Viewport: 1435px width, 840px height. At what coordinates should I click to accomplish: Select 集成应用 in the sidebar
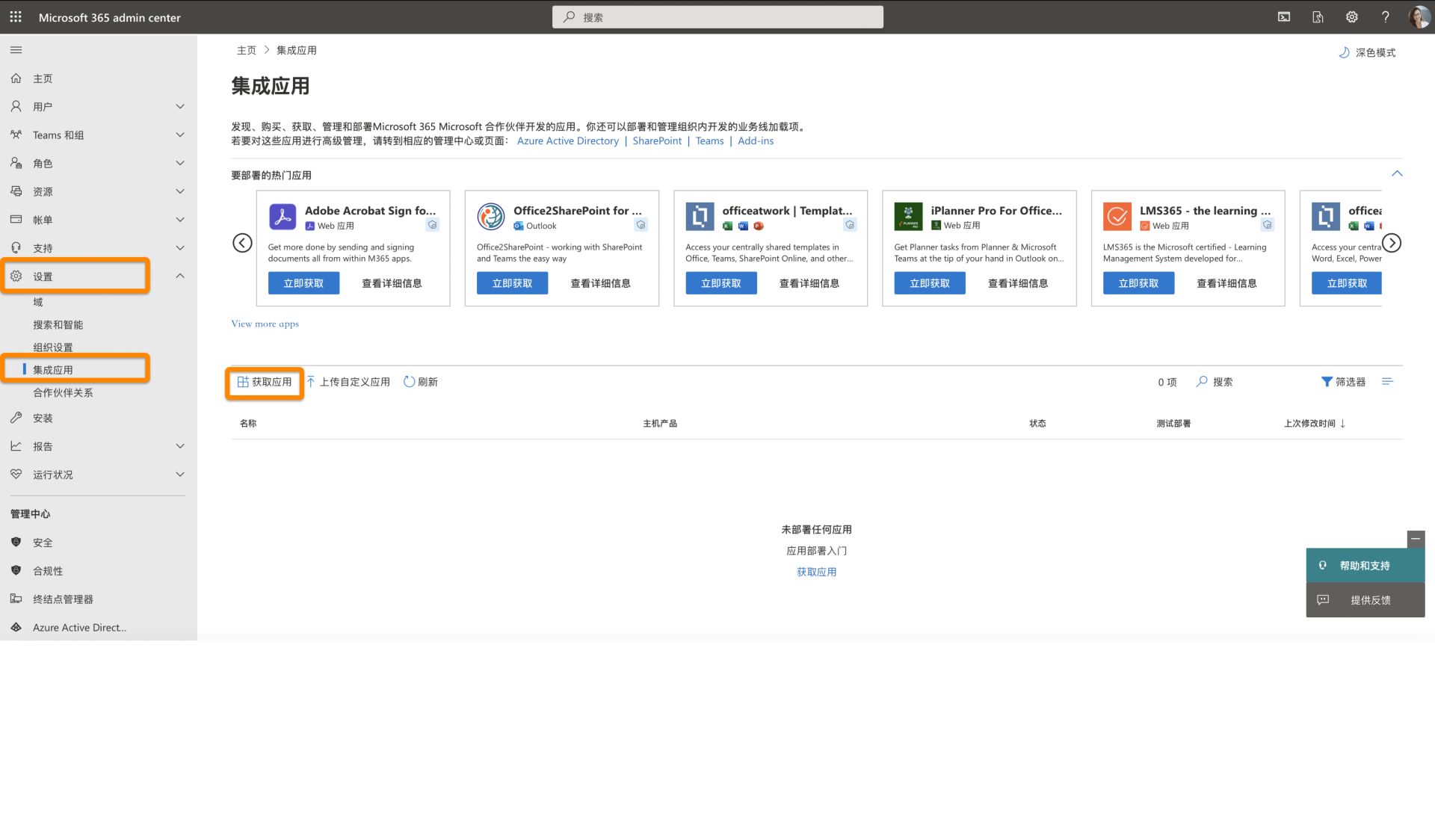coord(53,370)
